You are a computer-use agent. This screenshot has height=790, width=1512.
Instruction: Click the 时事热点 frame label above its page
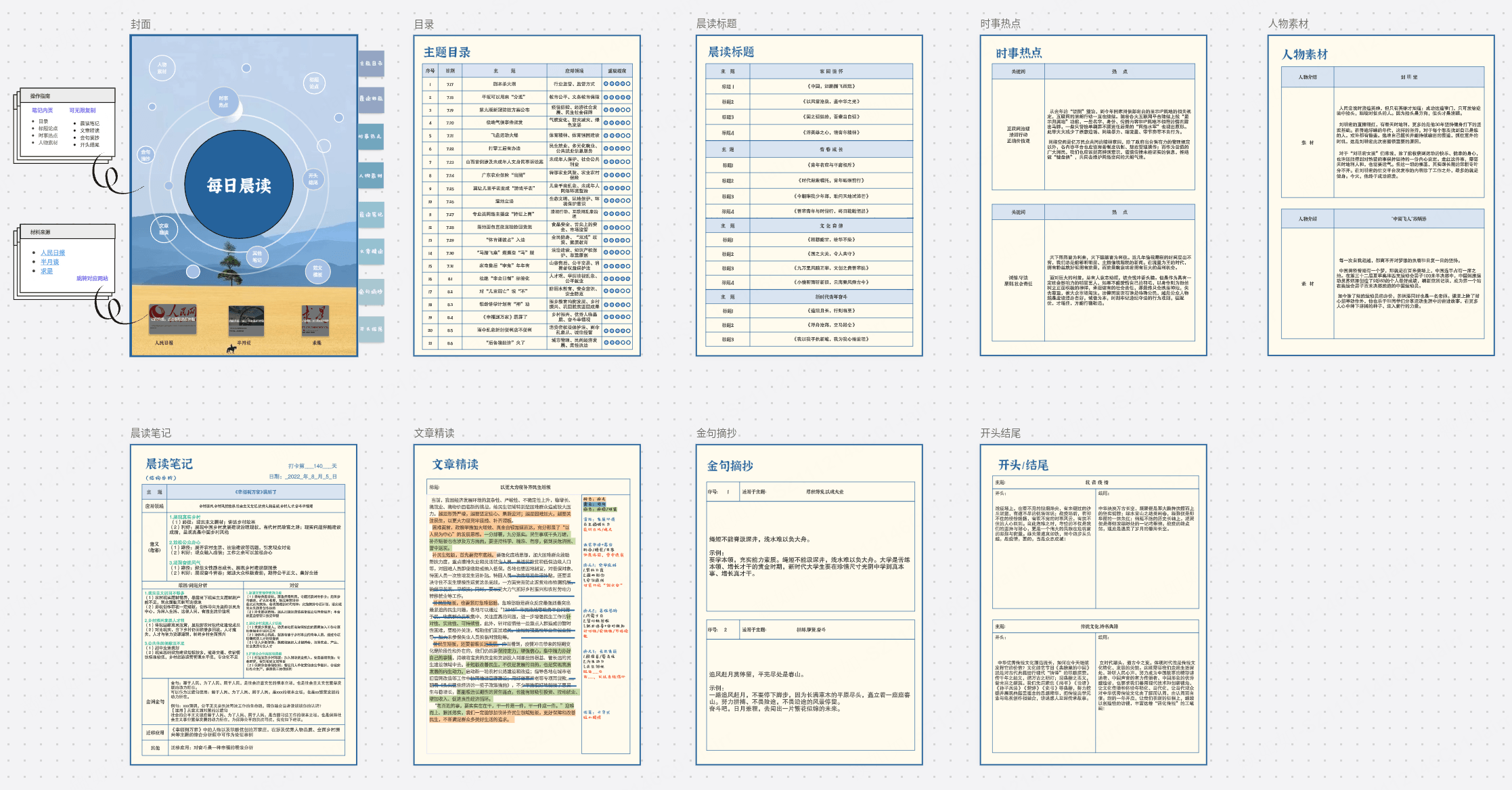click(1001, 24)
